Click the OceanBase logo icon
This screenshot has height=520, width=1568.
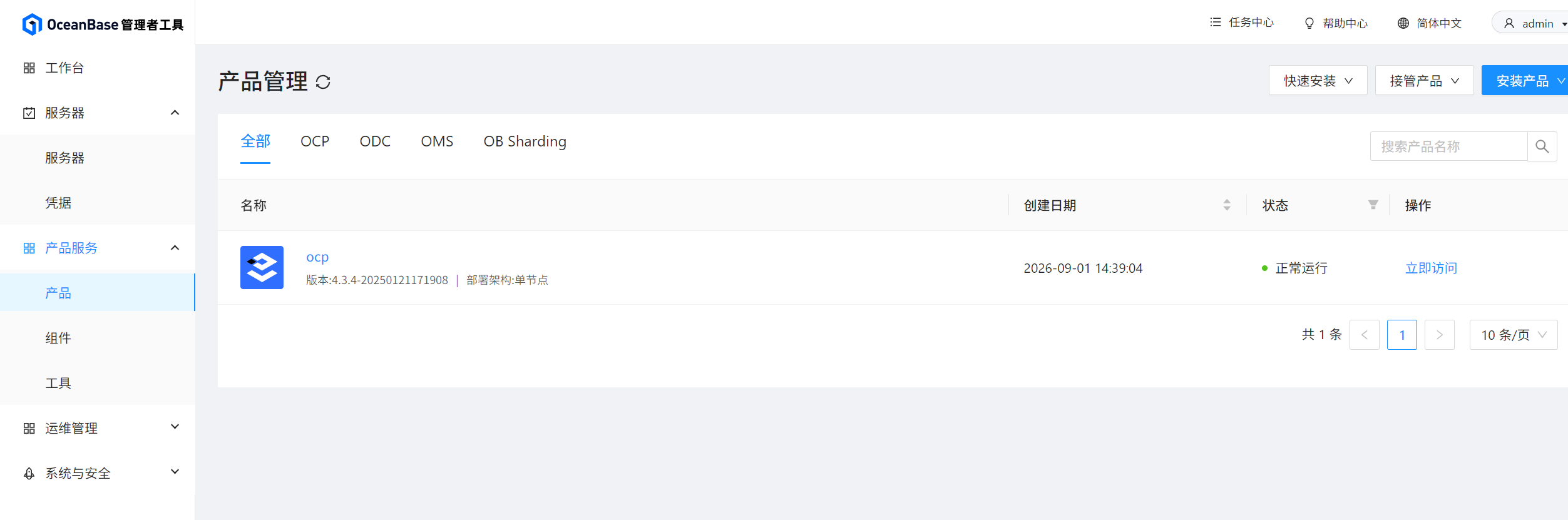click(32, 24)
